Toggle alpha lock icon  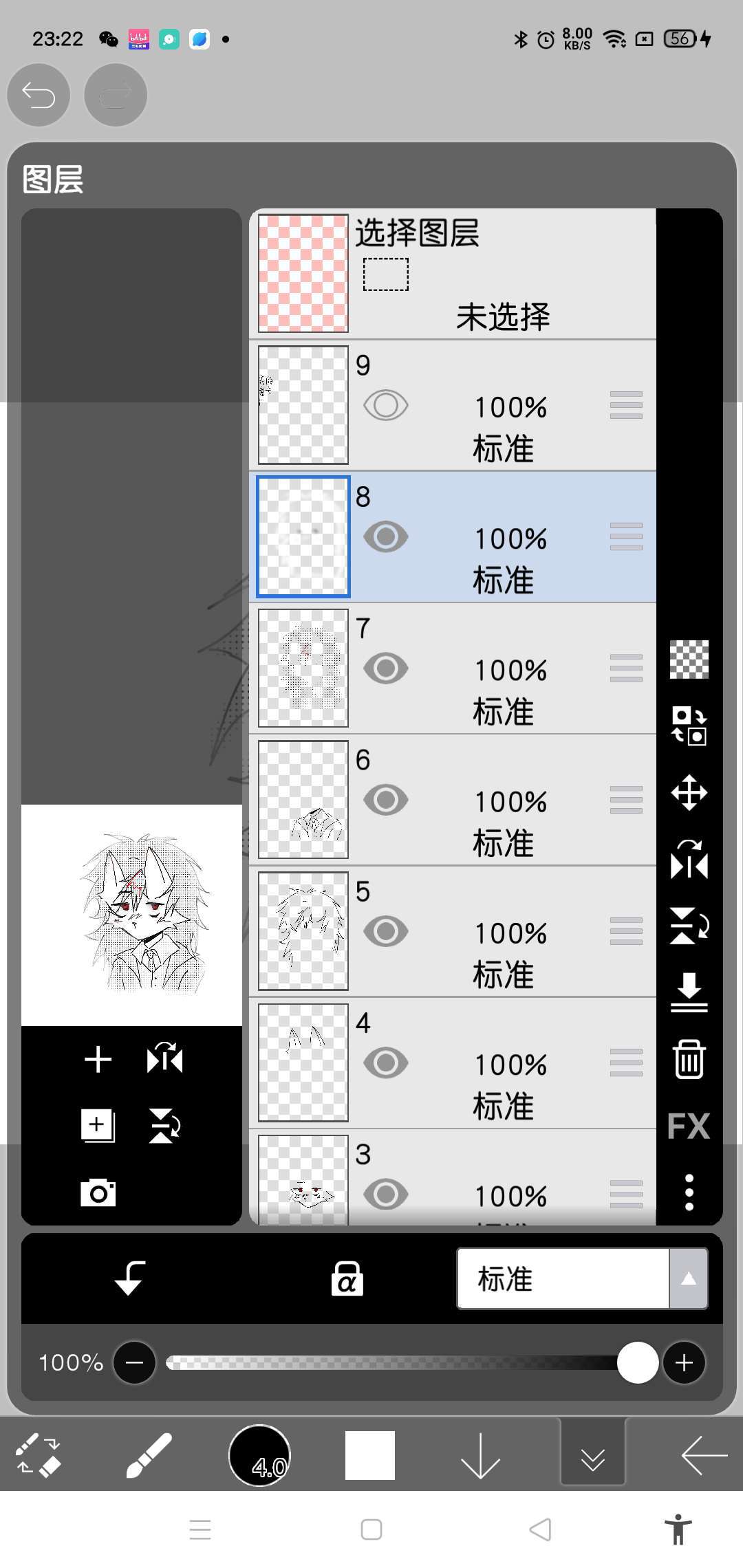coord(347,1279)
